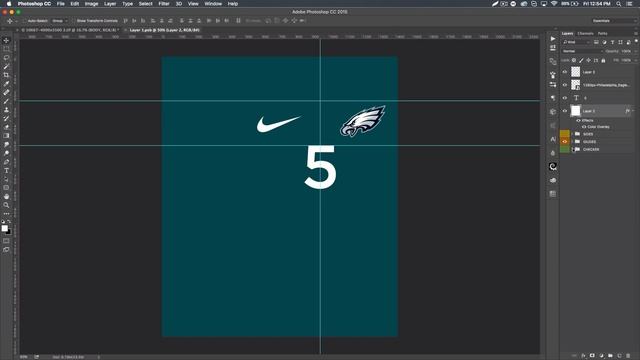Open the Image menu
The width and height of the screenshot is (640, 360).
(91, 4)
